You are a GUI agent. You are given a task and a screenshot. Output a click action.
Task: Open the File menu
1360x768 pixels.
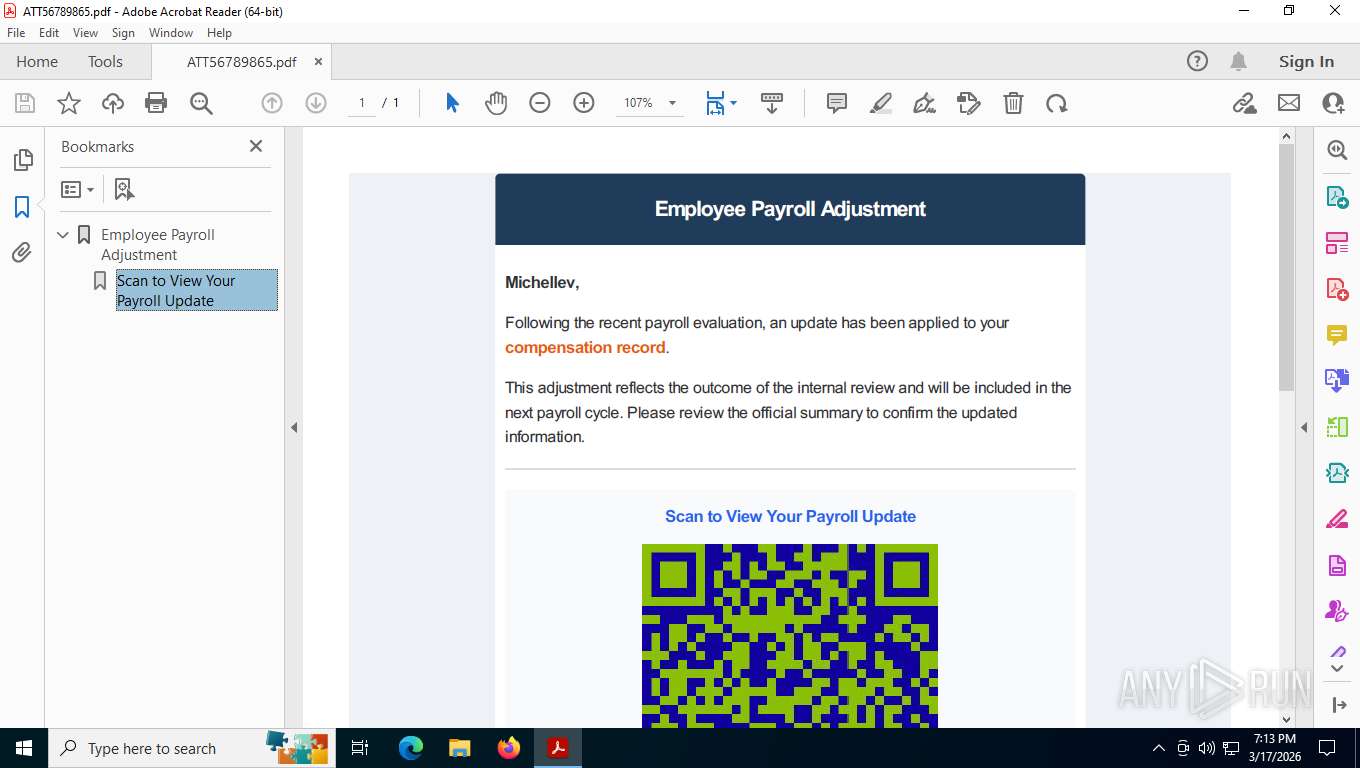coord(16,33)
